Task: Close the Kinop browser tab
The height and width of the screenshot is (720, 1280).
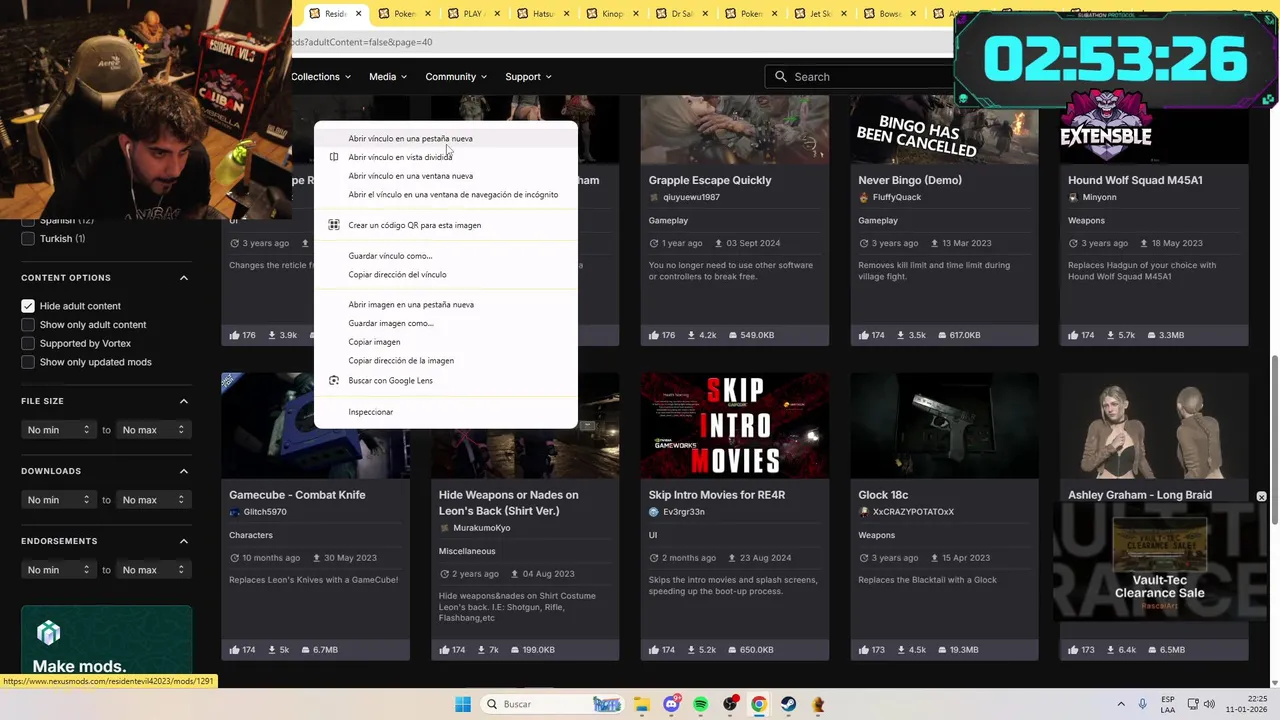Action: click(635, 14)
